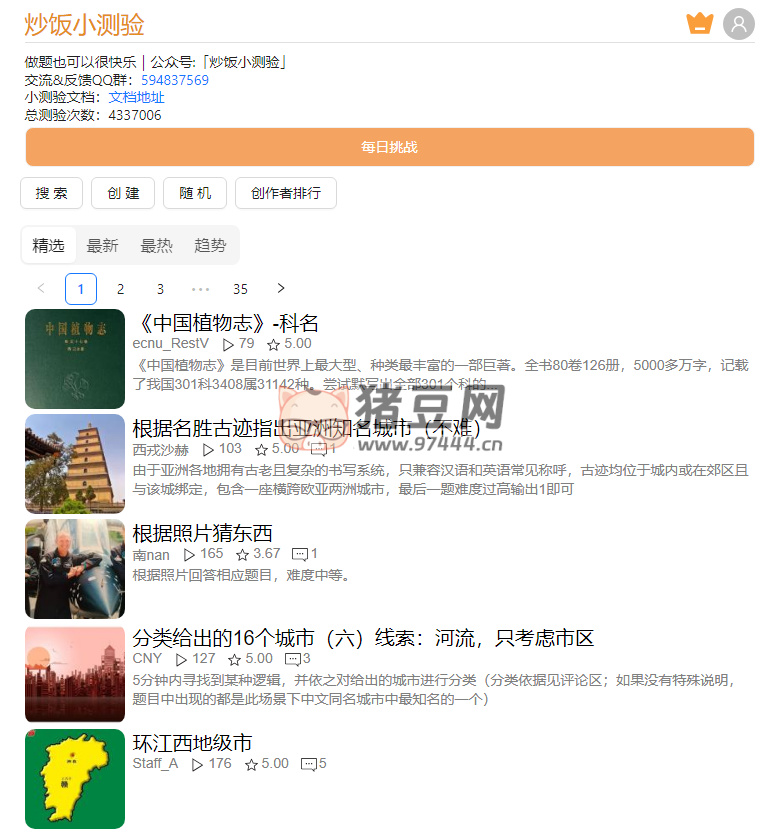784x834 pixels.
Task: Click the star rating icon of 《中国植物志》-科名
Action: tap(273, 345)
